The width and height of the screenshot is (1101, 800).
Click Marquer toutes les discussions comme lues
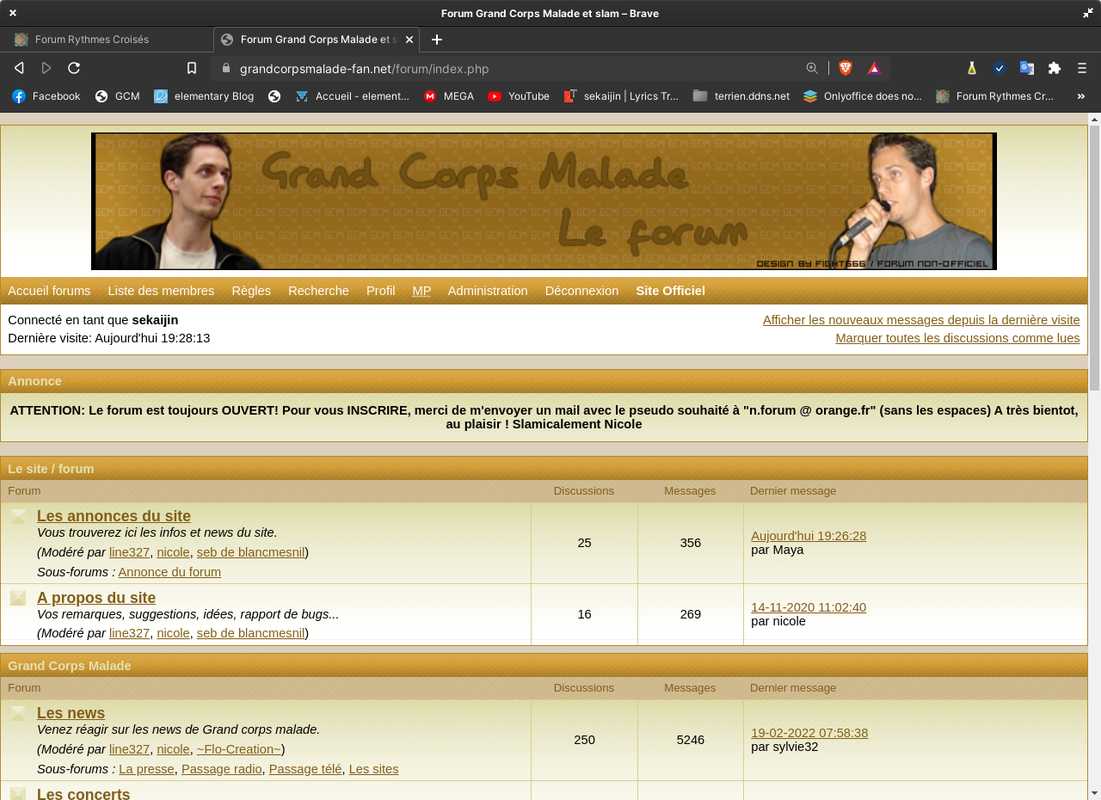(957, 339)
